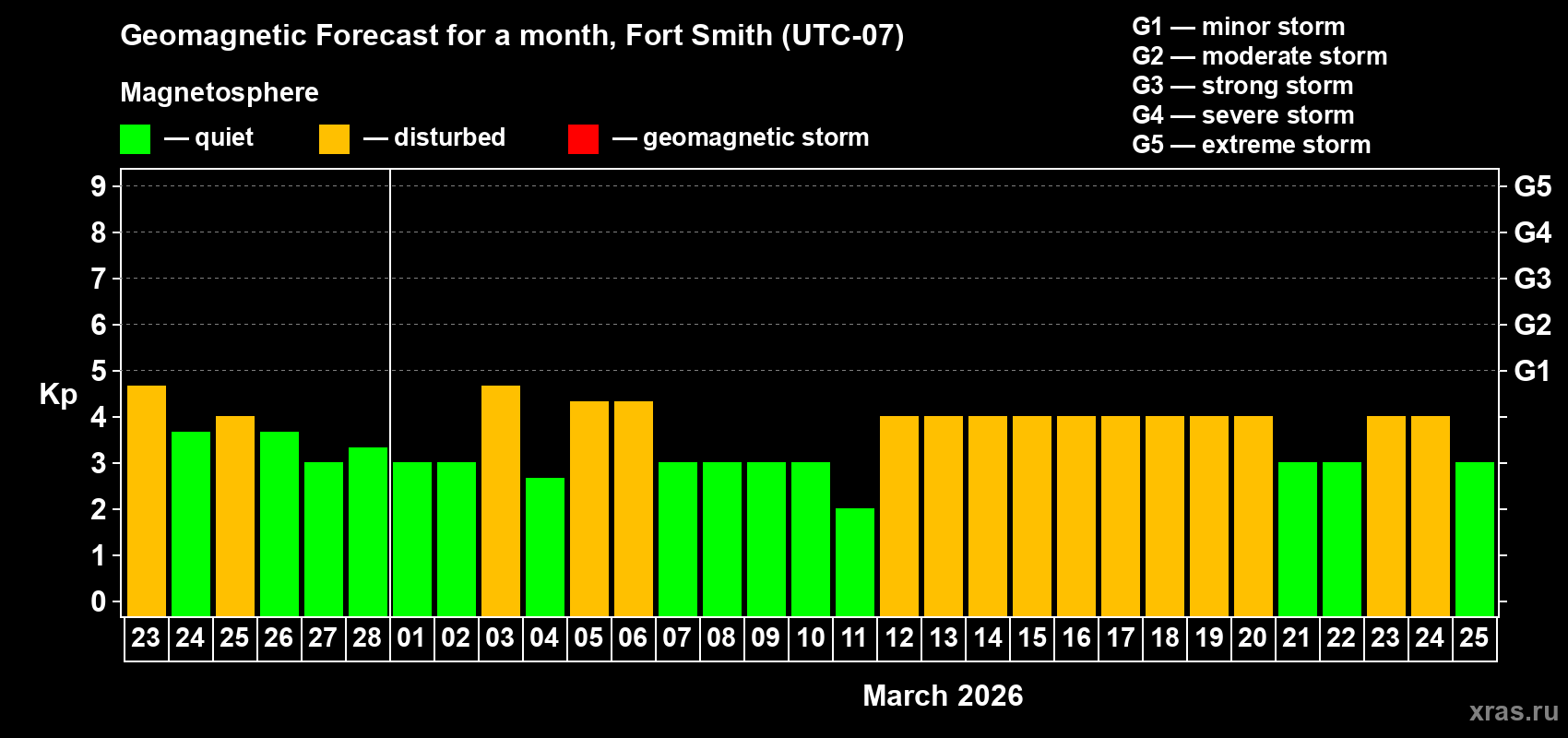Click the Magnetosphere heading
Screen dimensions: 1568x738
220,92
